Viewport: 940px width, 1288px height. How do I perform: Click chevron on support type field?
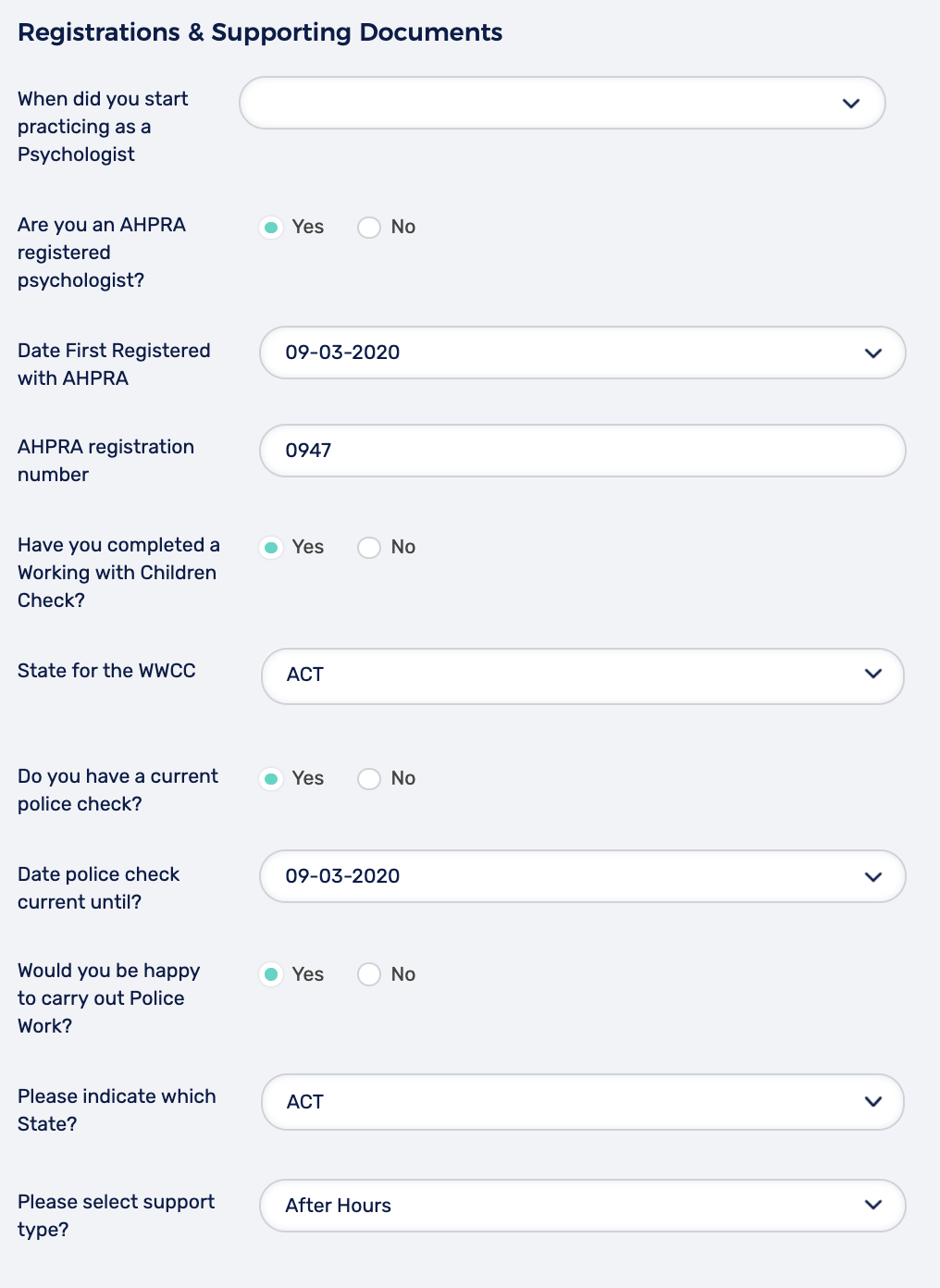click(x=872, y=1205)
